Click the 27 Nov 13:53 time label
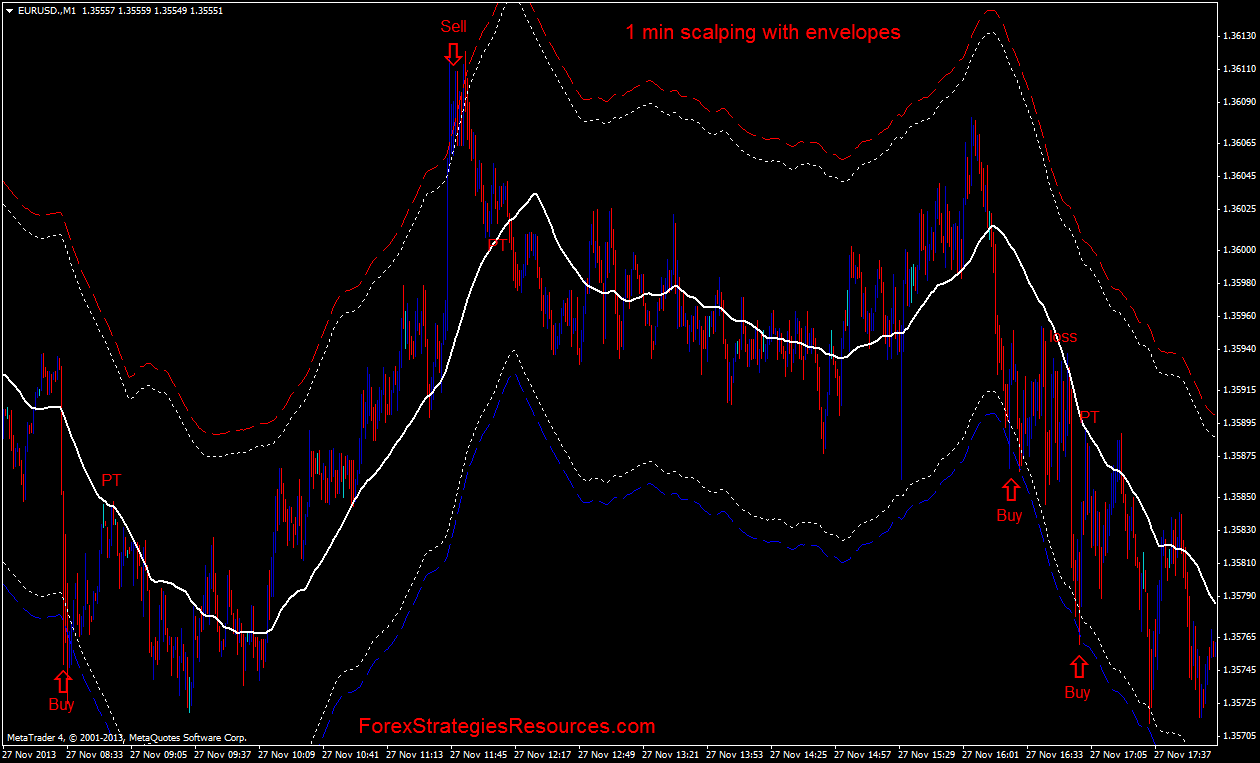Image resolution: width=1260 pixels, height=763 pixels. (x=735, y=755)
